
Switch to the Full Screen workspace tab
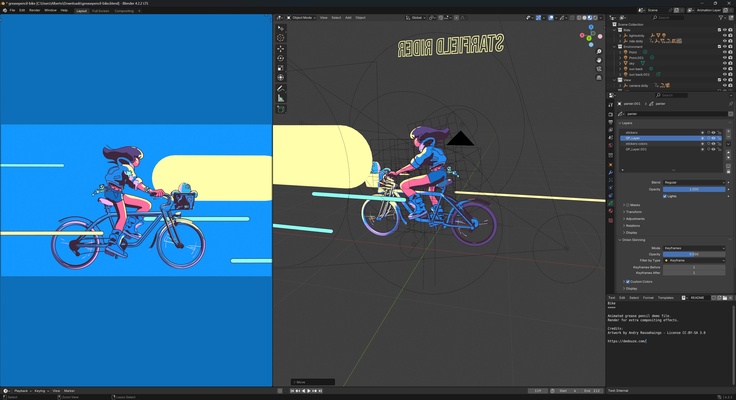[x=100, y=10]
